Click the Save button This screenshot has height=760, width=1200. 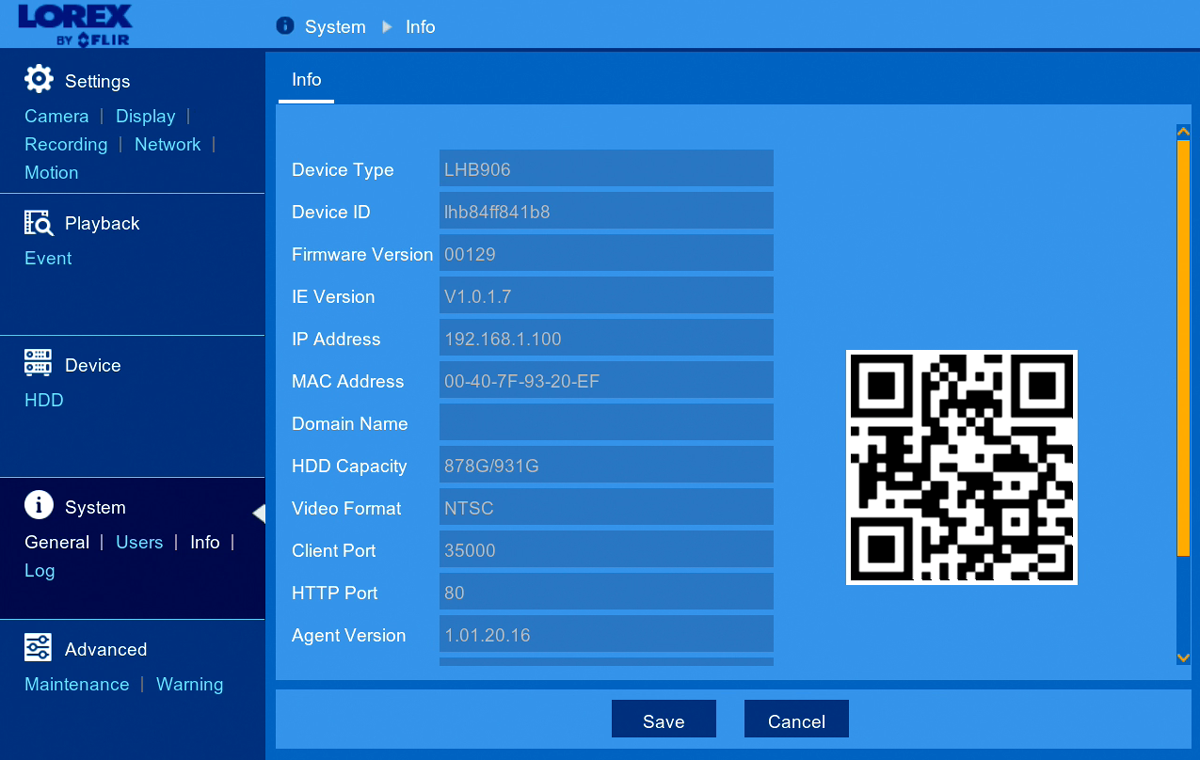pyautogui.click(x=664, y=719)
